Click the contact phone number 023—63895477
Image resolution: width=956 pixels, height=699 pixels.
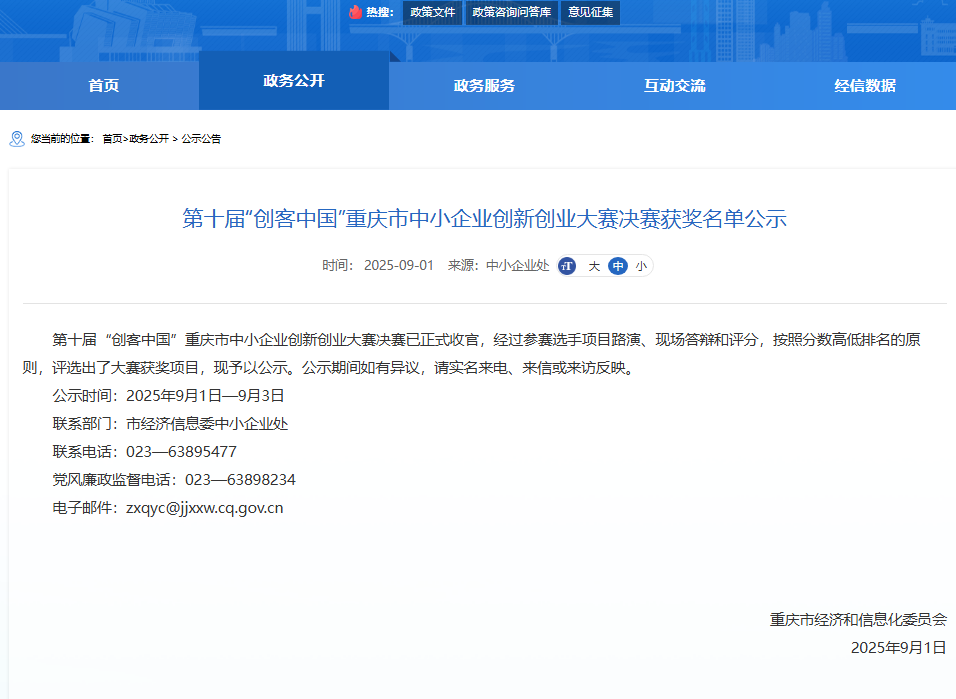[181, 452]
